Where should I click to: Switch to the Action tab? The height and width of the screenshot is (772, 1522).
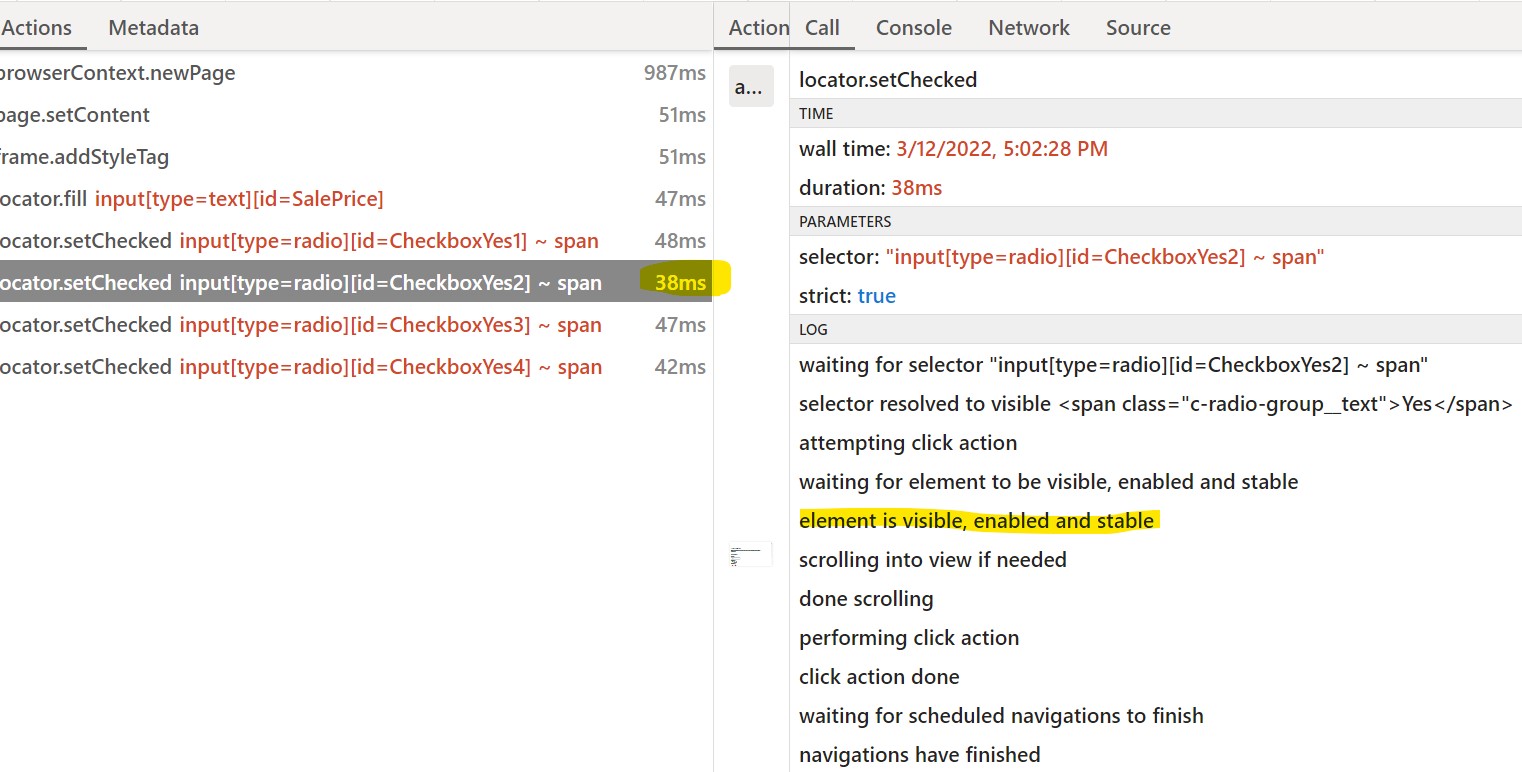757,27
